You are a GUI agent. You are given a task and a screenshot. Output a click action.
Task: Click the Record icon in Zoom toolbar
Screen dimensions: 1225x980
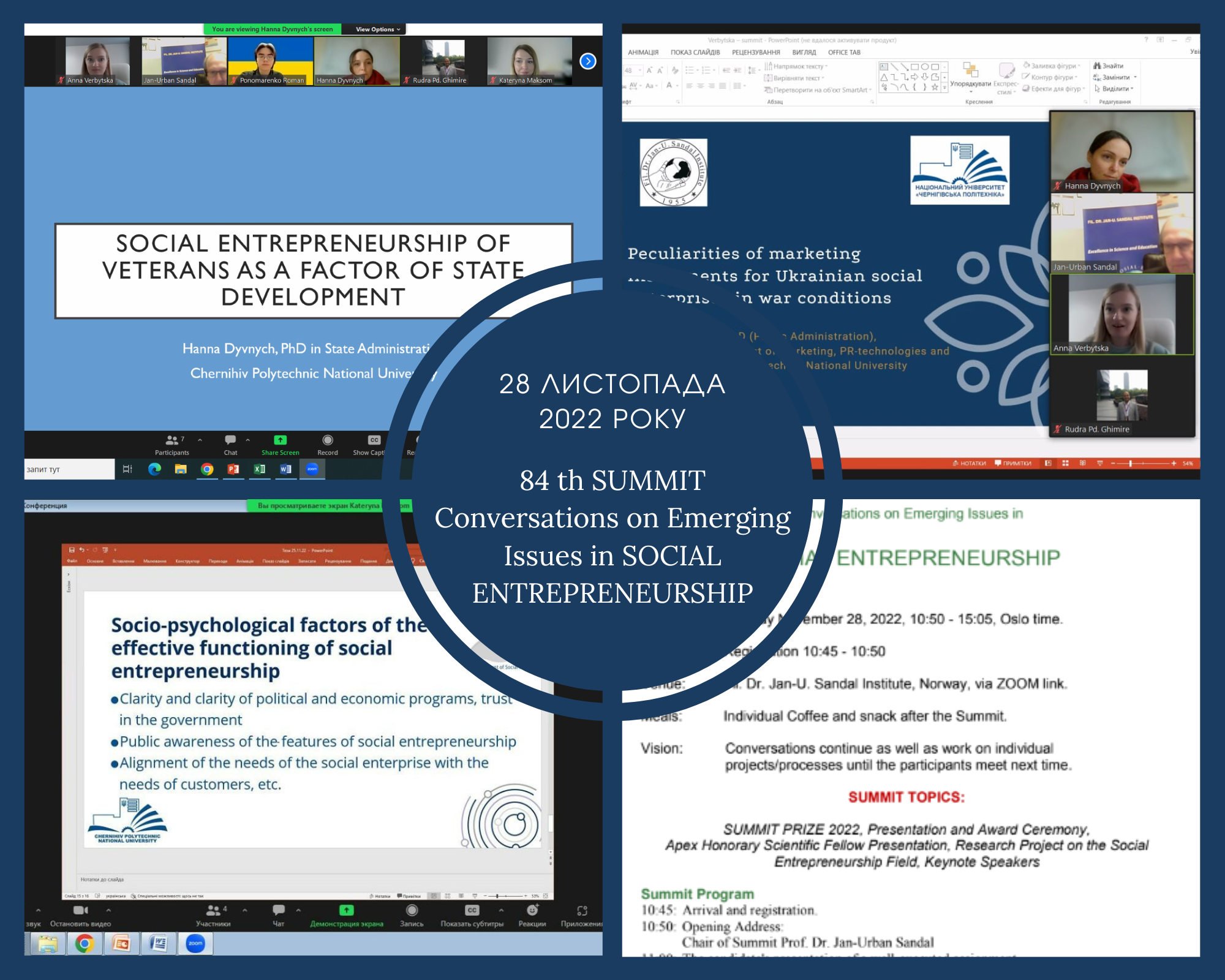tap(328, 440)
